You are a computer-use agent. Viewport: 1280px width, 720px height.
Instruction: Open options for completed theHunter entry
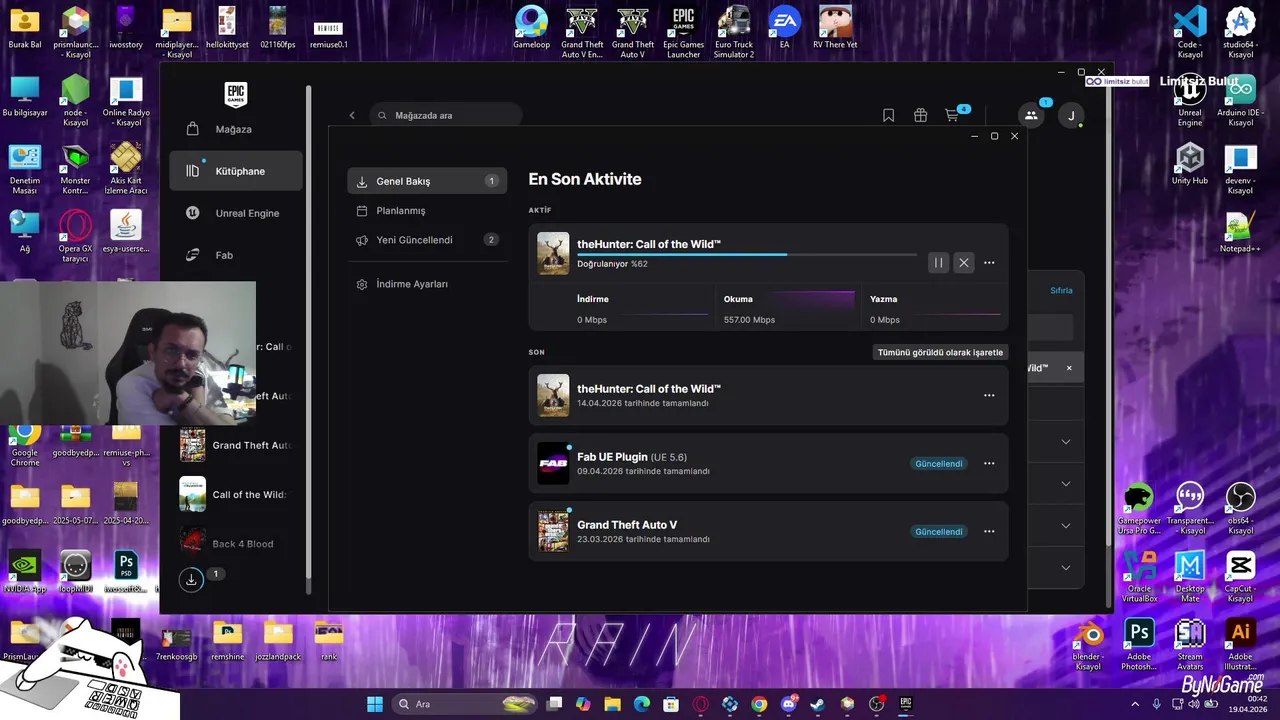click(x=989, y=395)
